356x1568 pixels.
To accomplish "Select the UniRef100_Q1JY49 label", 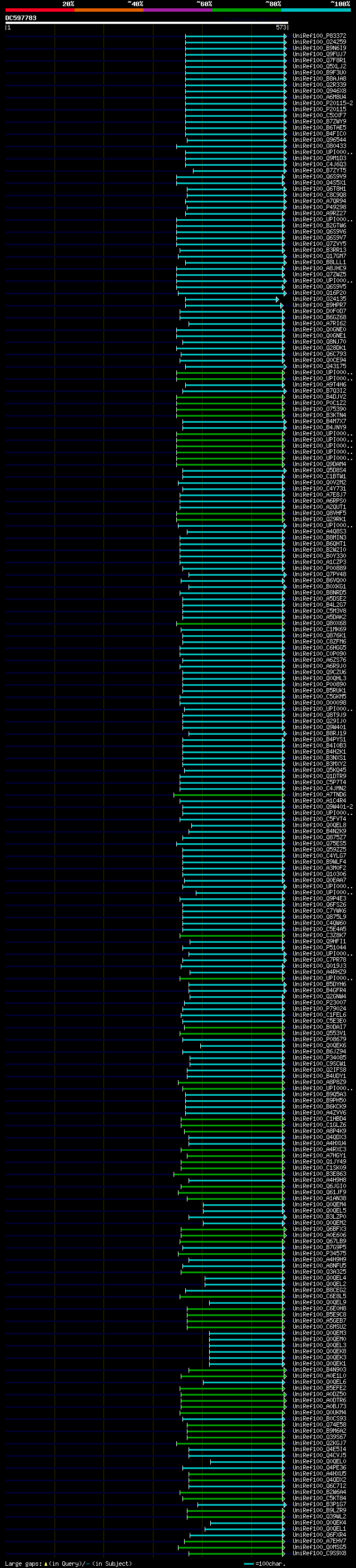I will click(319, 1162).
